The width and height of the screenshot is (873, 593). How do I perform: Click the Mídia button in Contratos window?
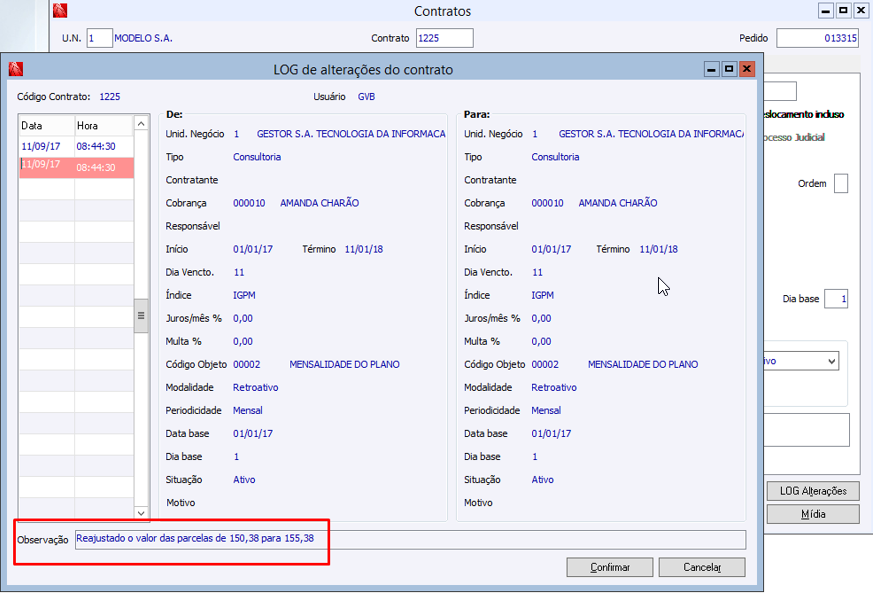click(x=813, y=514)
